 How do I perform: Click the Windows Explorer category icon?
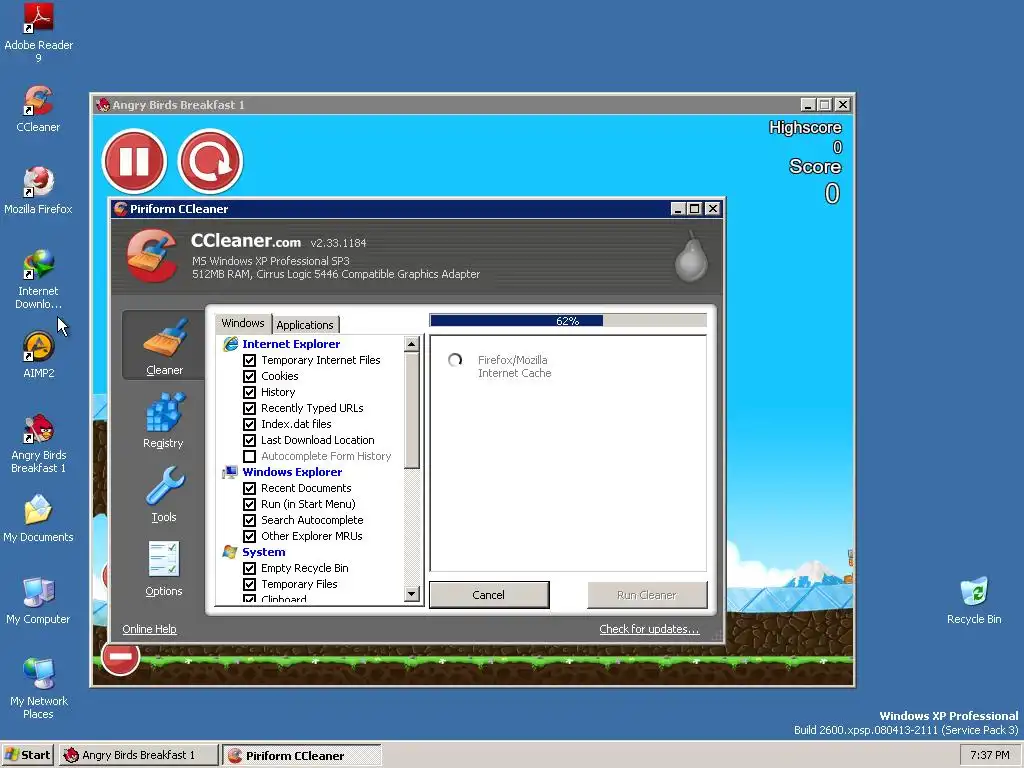point(230,472)
